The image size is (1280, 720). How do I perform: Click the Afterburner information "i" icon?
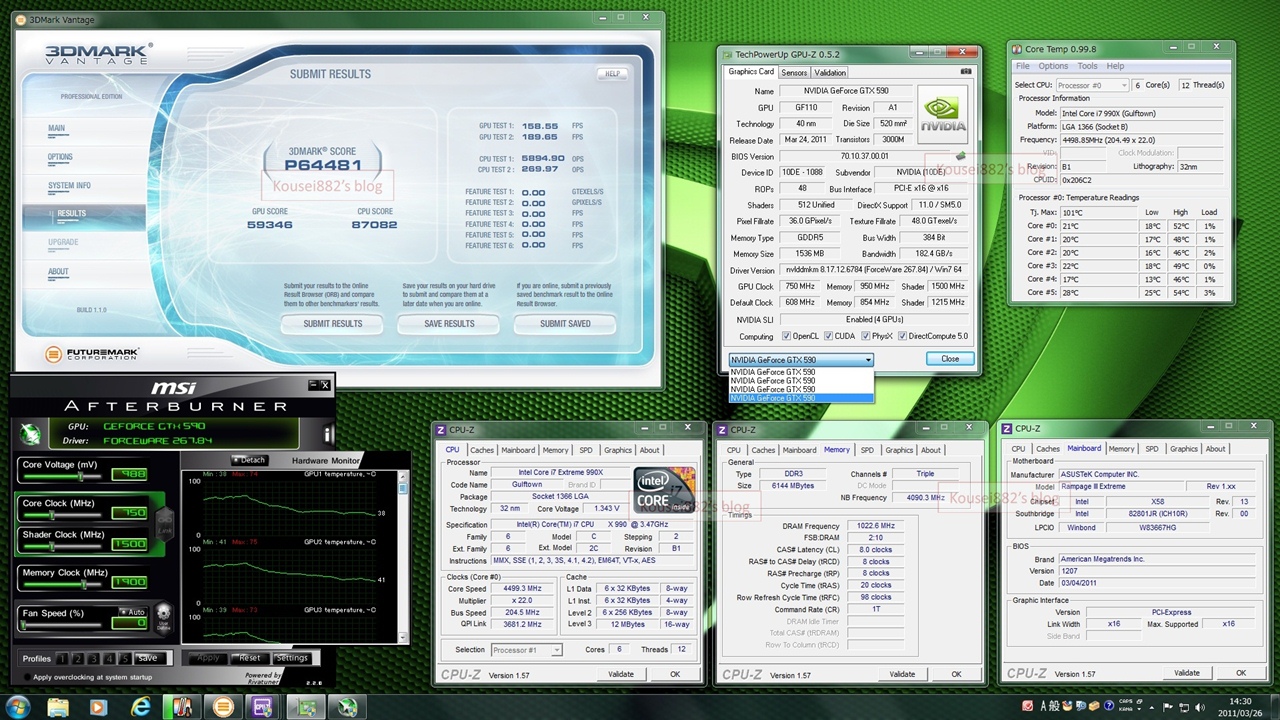328,434
